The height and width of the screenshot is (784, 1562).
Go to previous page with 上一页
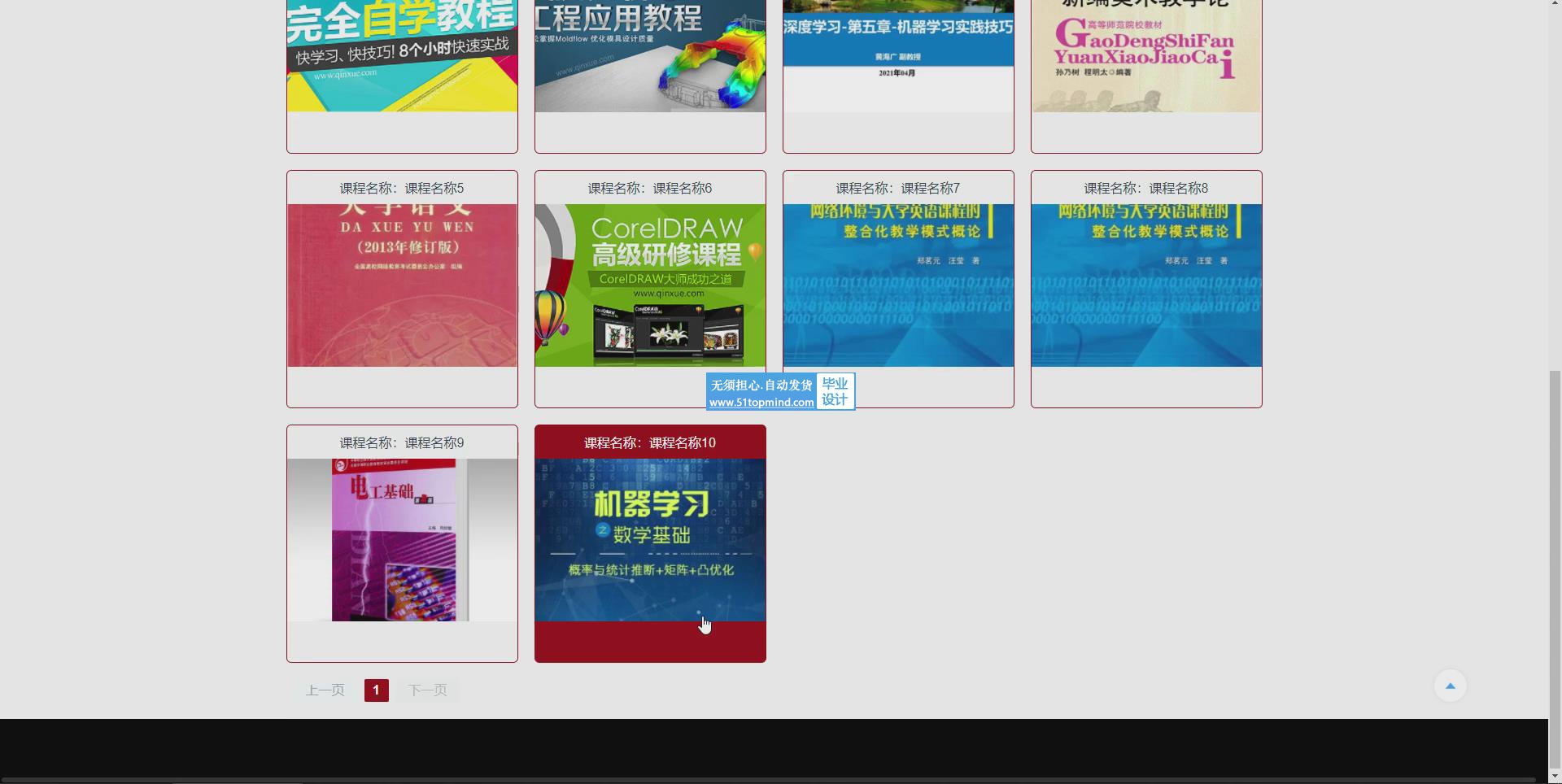[x=325, y=690]
